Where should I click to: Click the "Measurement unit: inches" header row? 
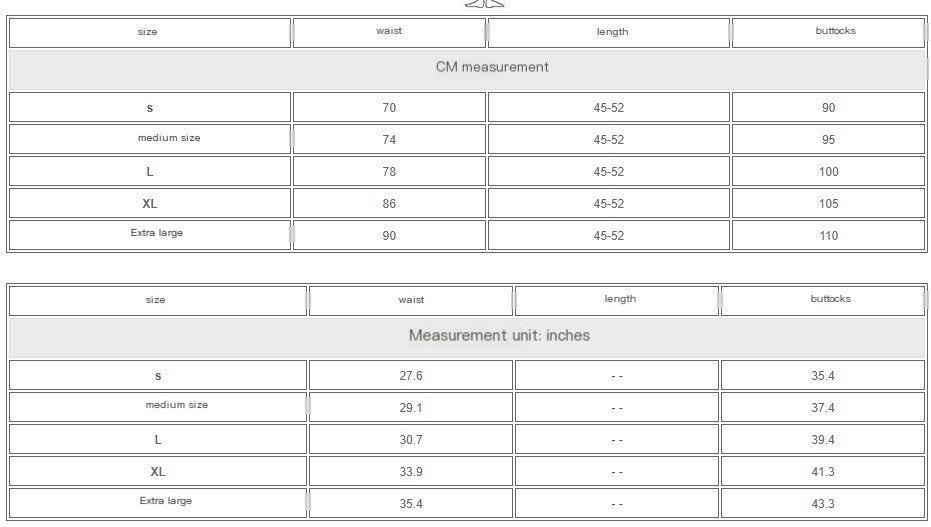pyautogui.click(x=499, y=335)
